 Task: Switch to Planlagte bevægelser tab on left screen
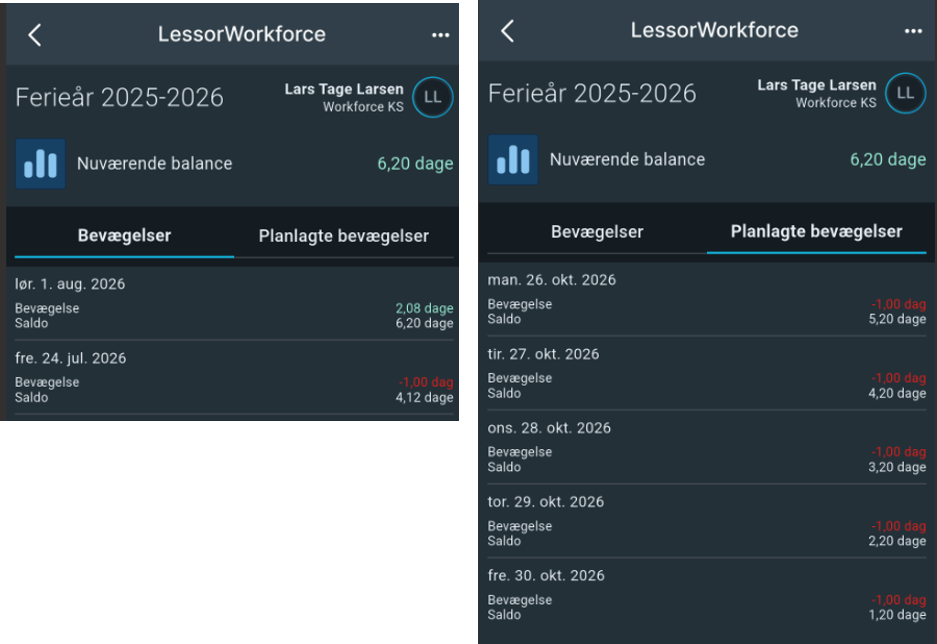[344, 236]
